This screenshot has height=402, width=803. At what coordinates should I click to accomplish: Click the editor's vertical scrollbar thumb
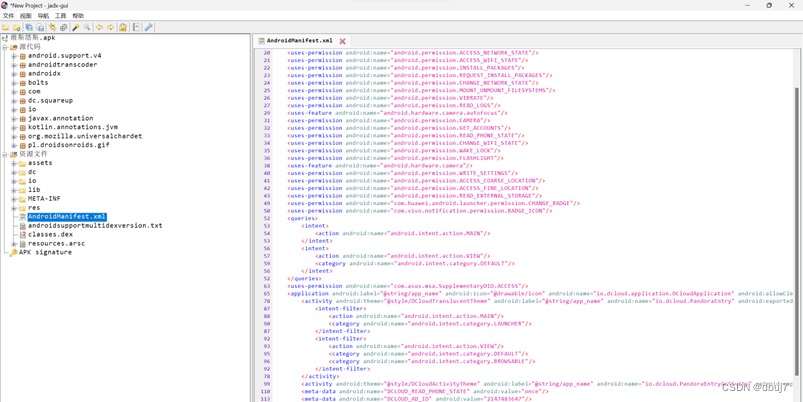[x=797, y=230]
